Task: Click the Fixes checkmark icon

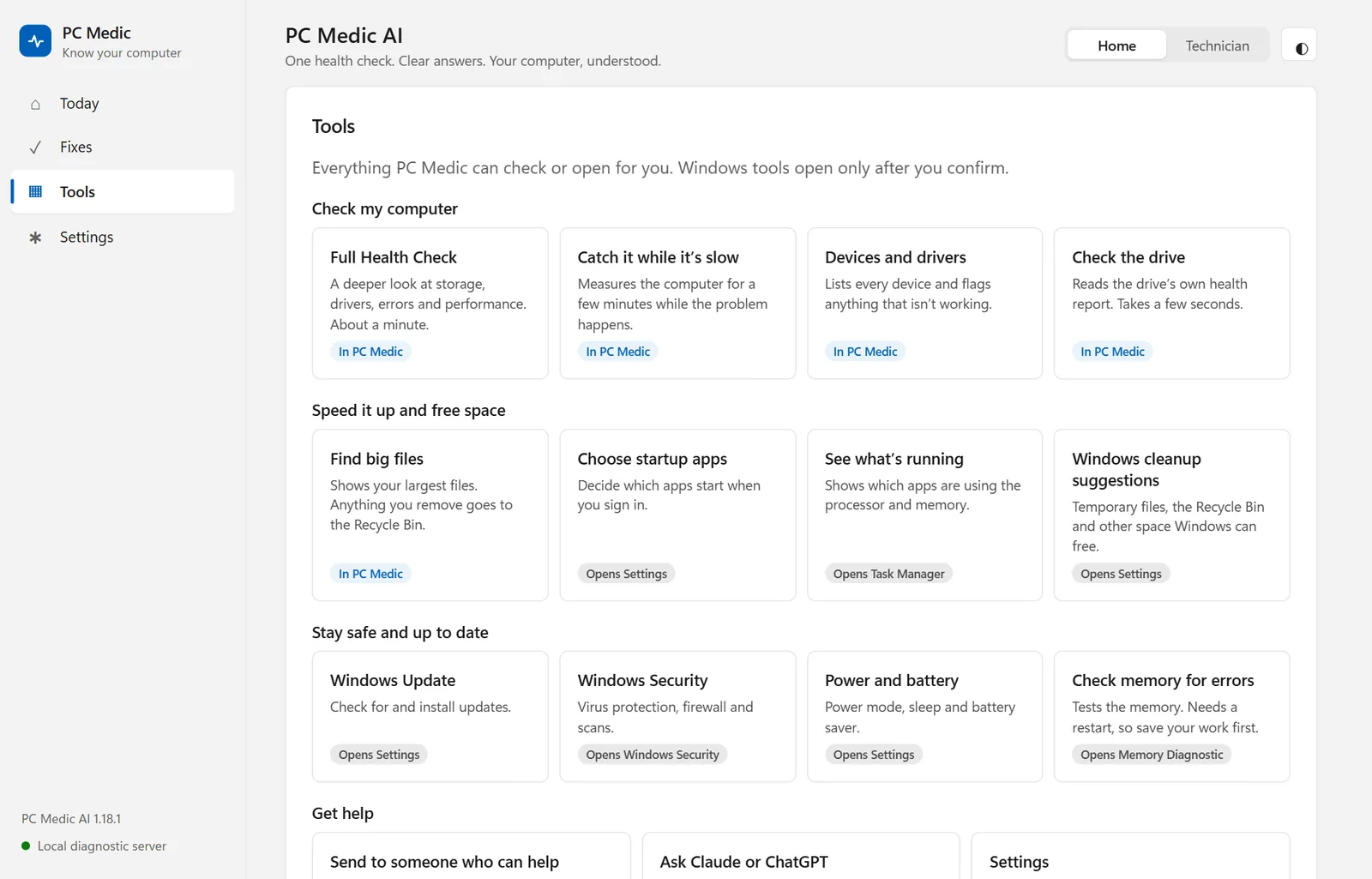Action: pyautogui.click(x=35, y=148)
